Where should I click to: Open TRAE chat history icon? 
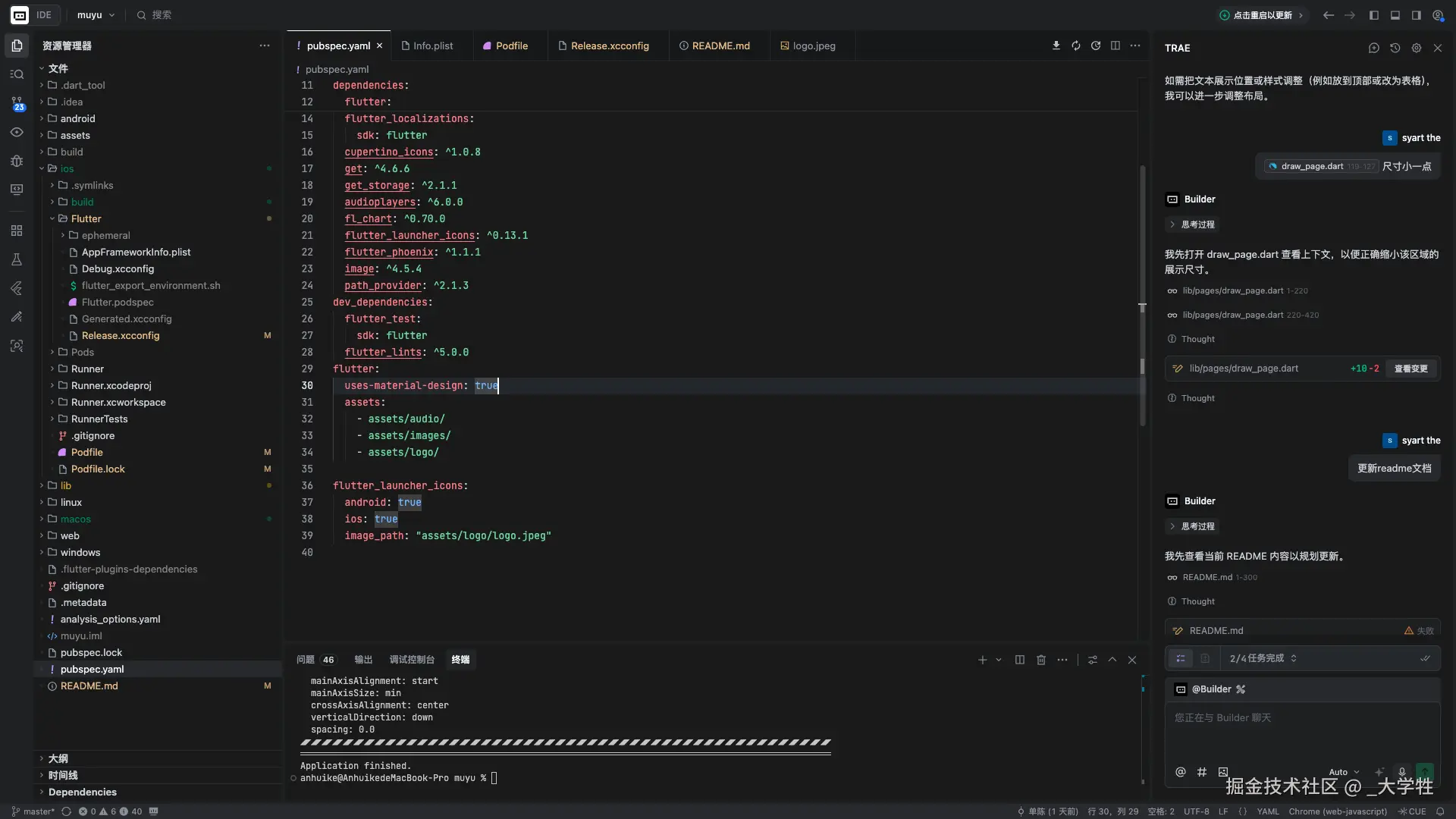tap(1395, 48)
